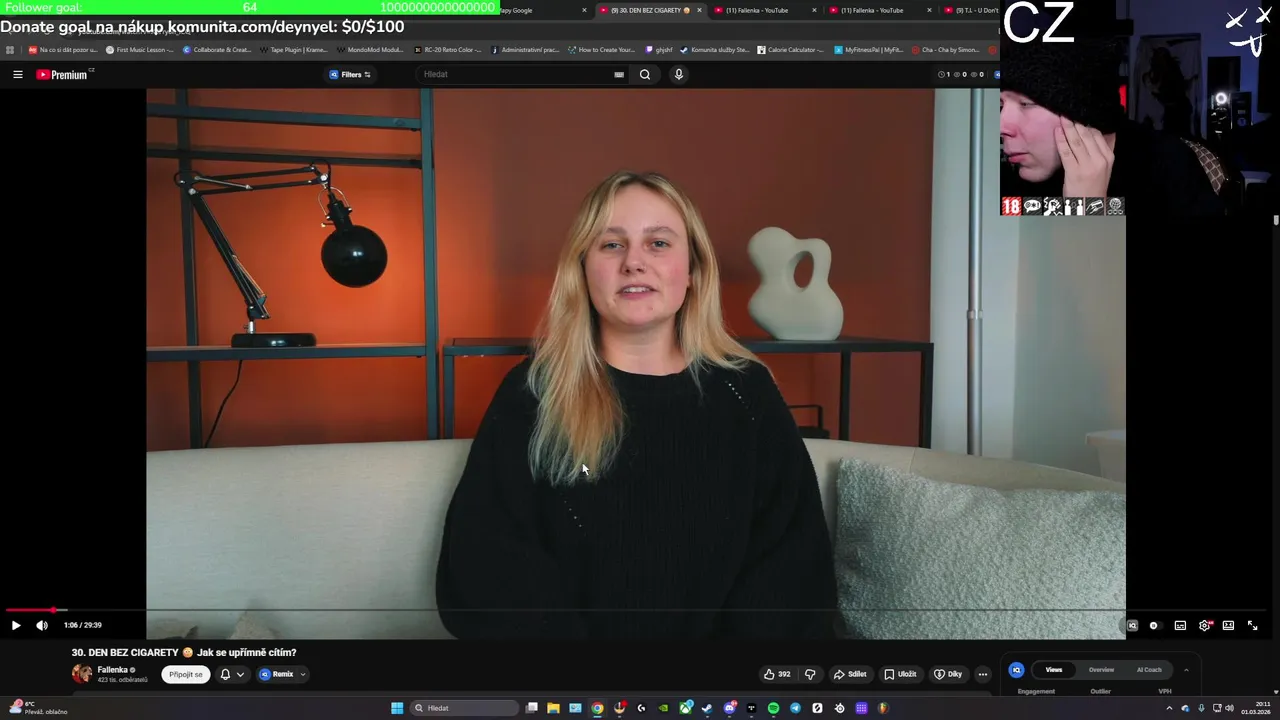The image size is (1280, 720).
Task: Dislike the video with thumbs-down
Action: point(810,674)
